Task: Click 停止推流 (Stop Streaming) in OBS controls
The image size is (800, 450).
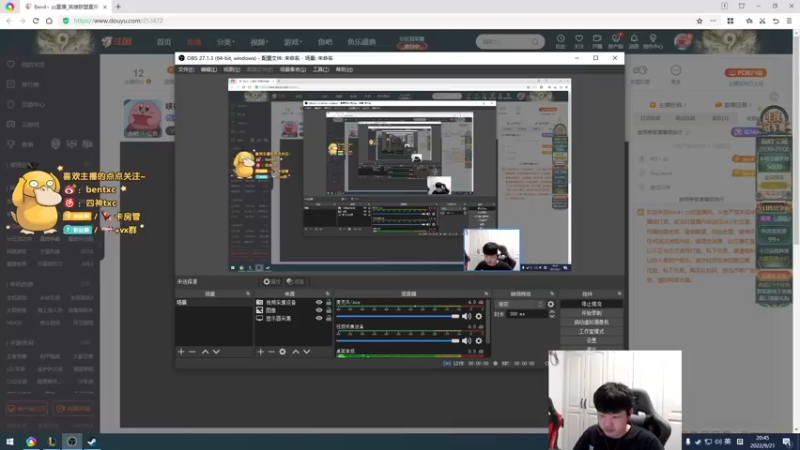Action: (591, 304)
